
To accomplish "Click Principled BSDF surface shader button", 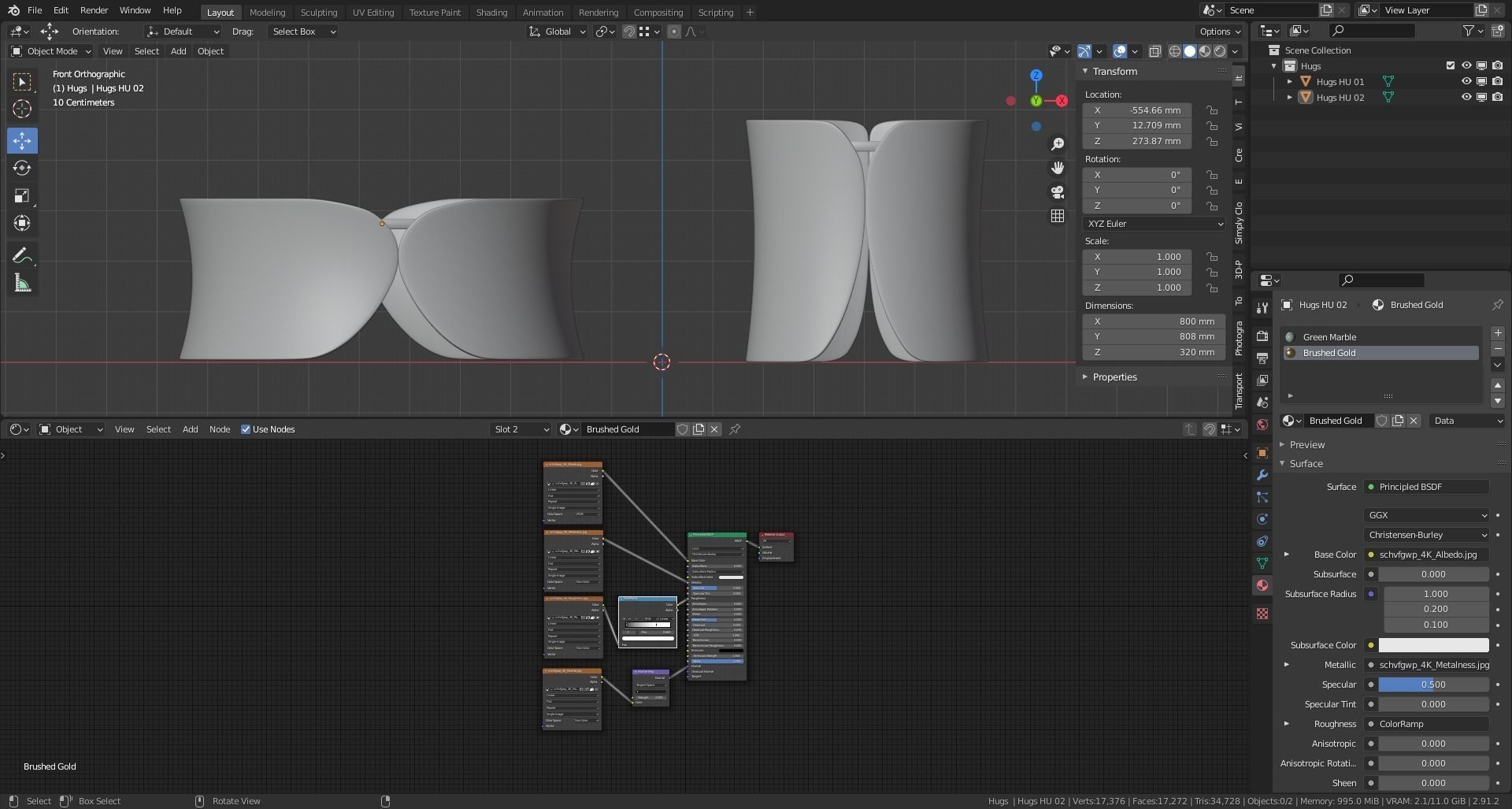I will (1426, 487).
